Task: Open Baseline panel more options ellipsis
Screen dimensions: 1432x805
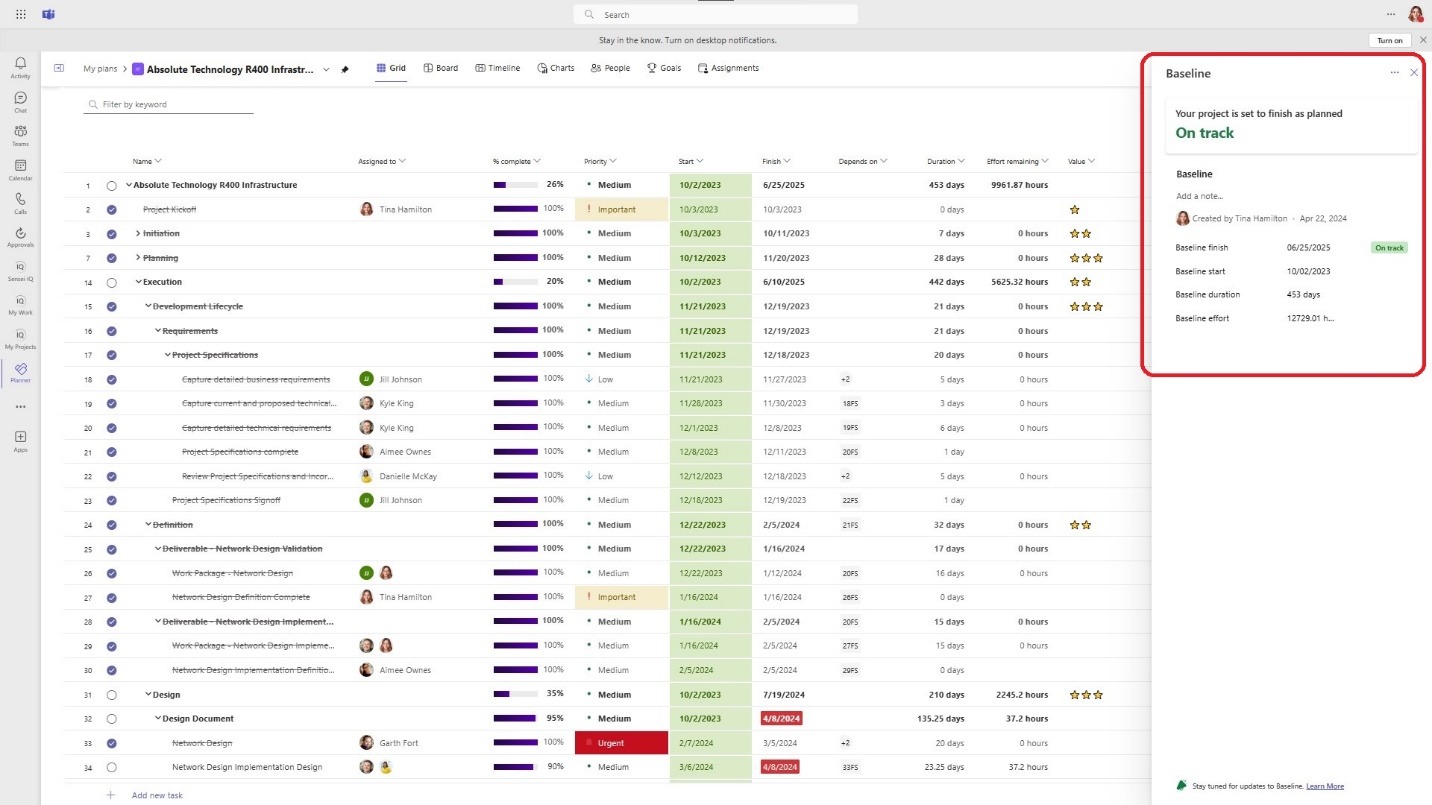Action: pos(1394,73)
